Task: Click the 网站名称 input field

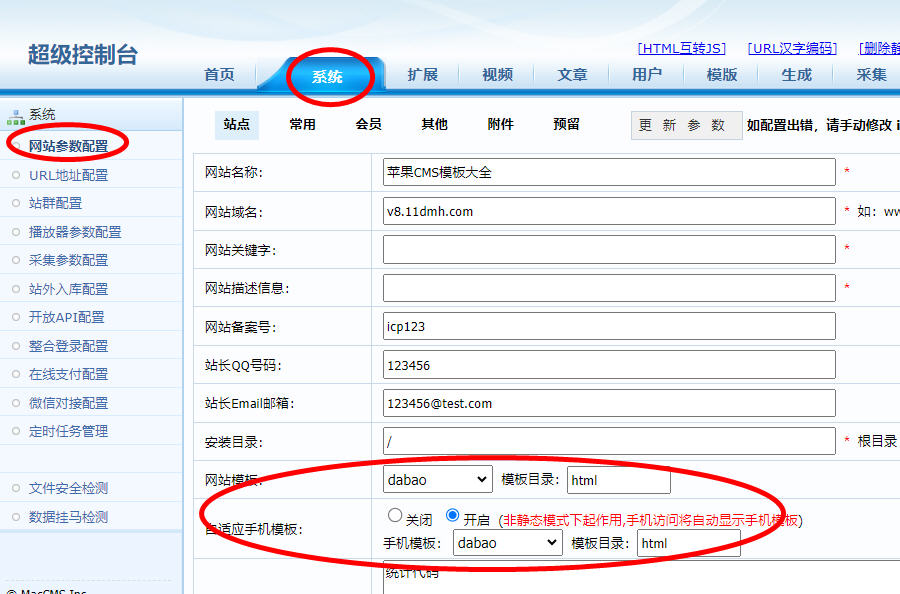Action: (x=608, y=172)
